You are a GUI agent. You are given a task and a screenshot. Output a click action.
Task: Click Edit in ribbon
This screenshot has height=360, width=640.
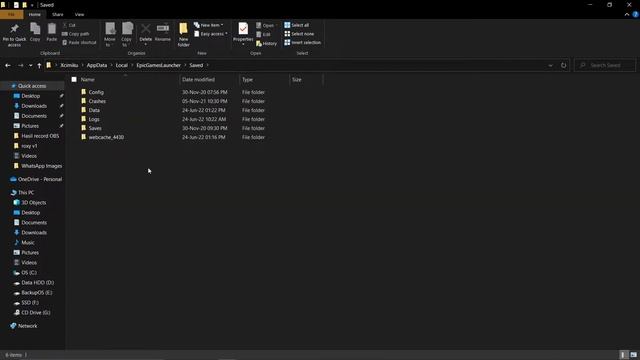pos(264,34)
